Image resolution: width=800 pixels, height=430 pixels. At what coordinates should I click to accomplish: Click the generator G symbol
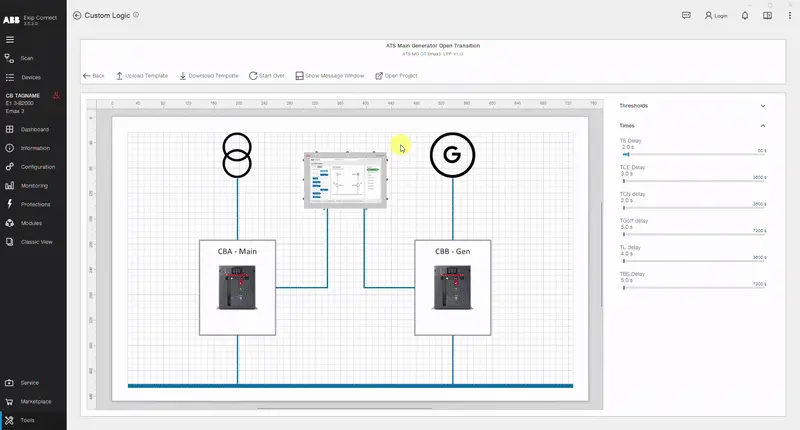click(452, 154)
